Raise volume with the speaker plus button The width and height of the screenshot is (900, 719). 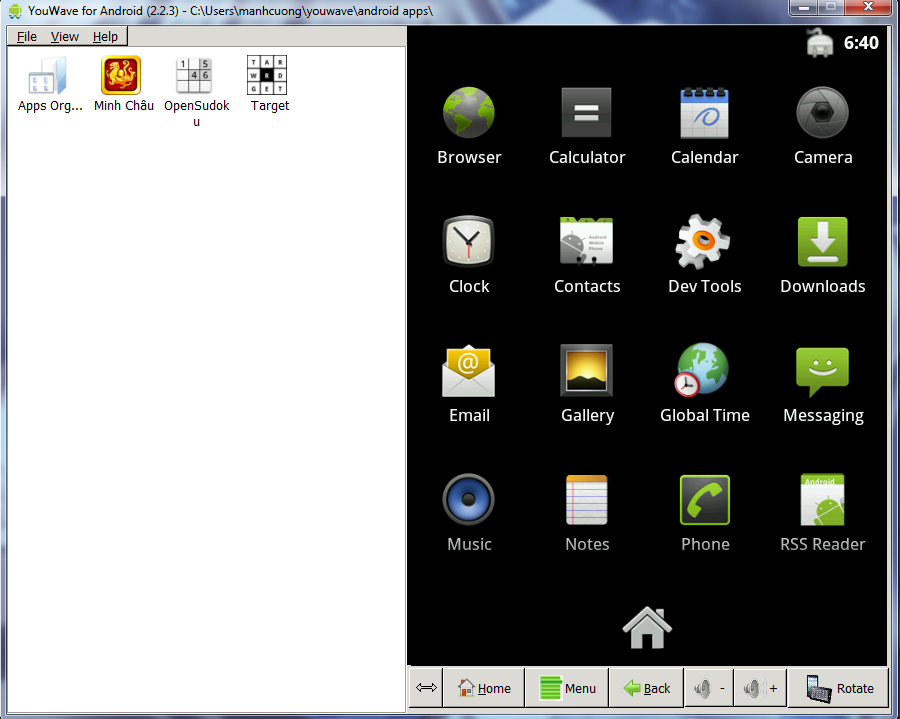point(760,688)
